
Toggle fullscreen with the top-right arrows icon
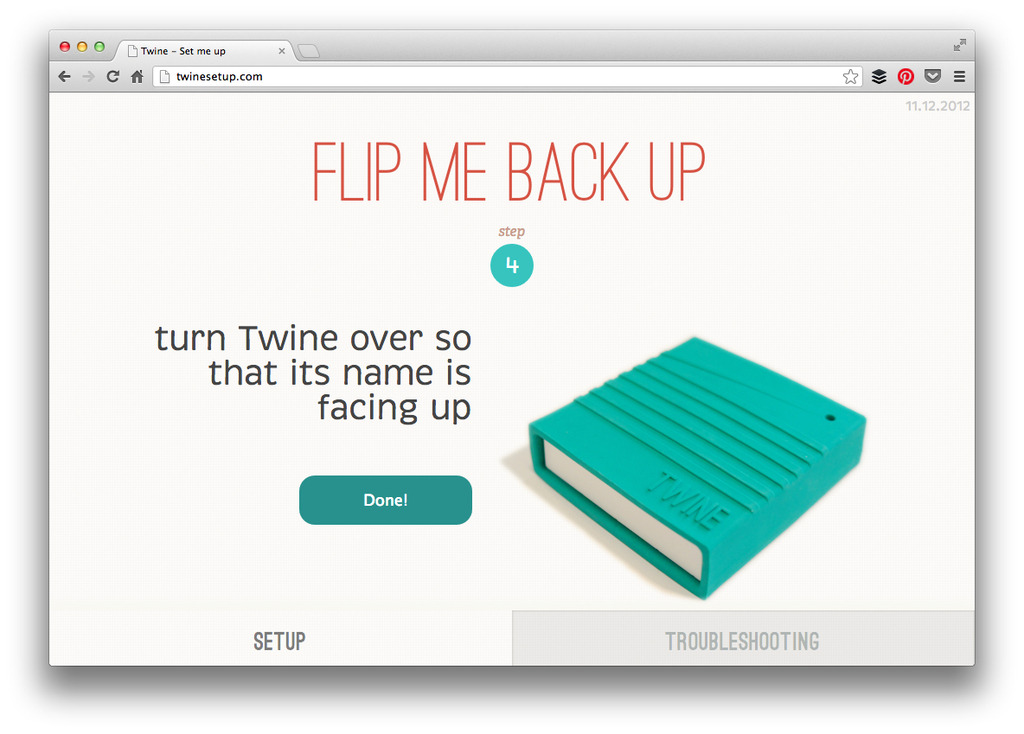(959, 44)
